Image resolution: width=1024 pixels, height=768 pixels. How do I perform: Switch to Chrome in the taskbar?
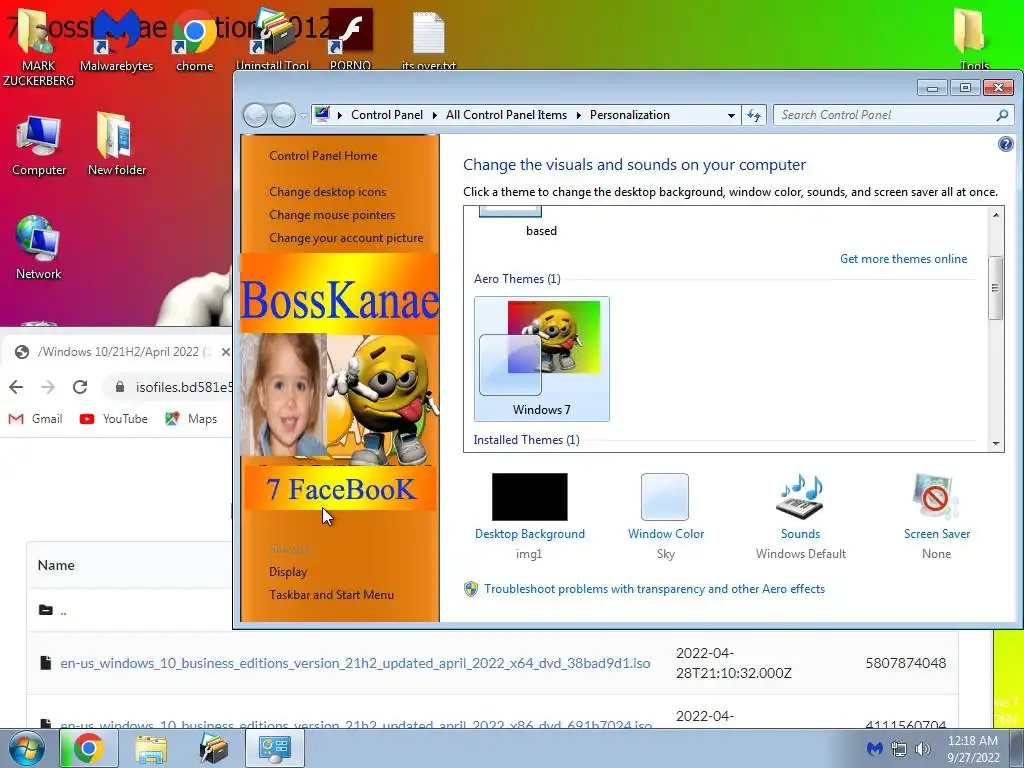point(89,748)
